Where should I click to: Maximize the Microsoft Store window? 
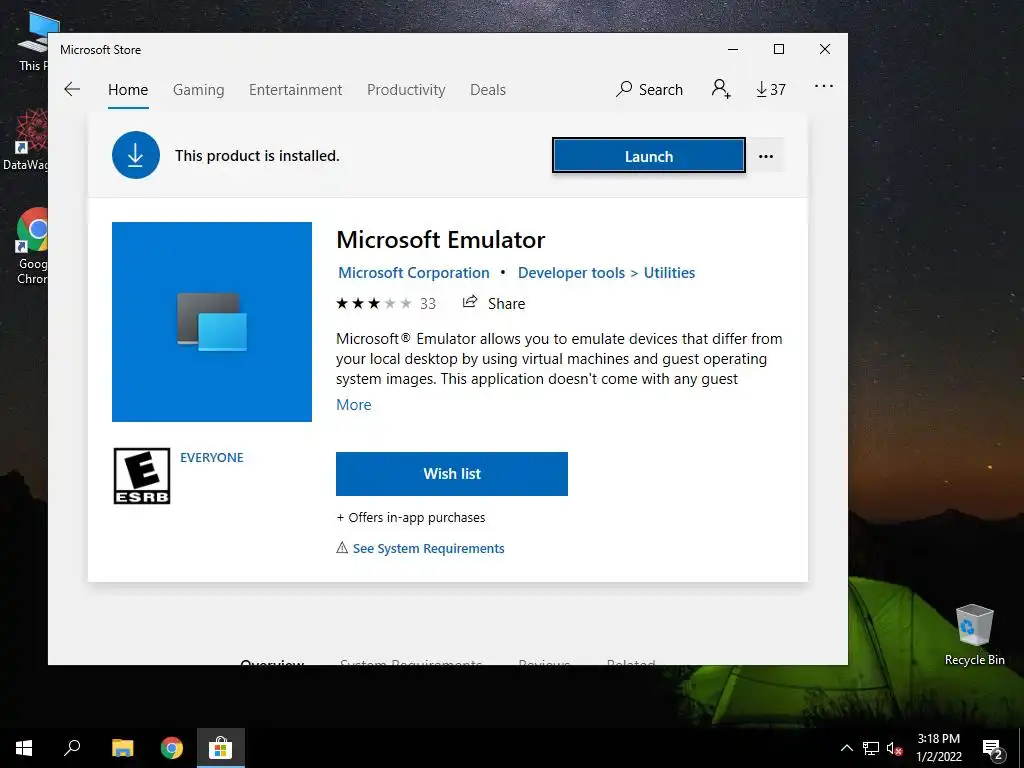point(778,50)
